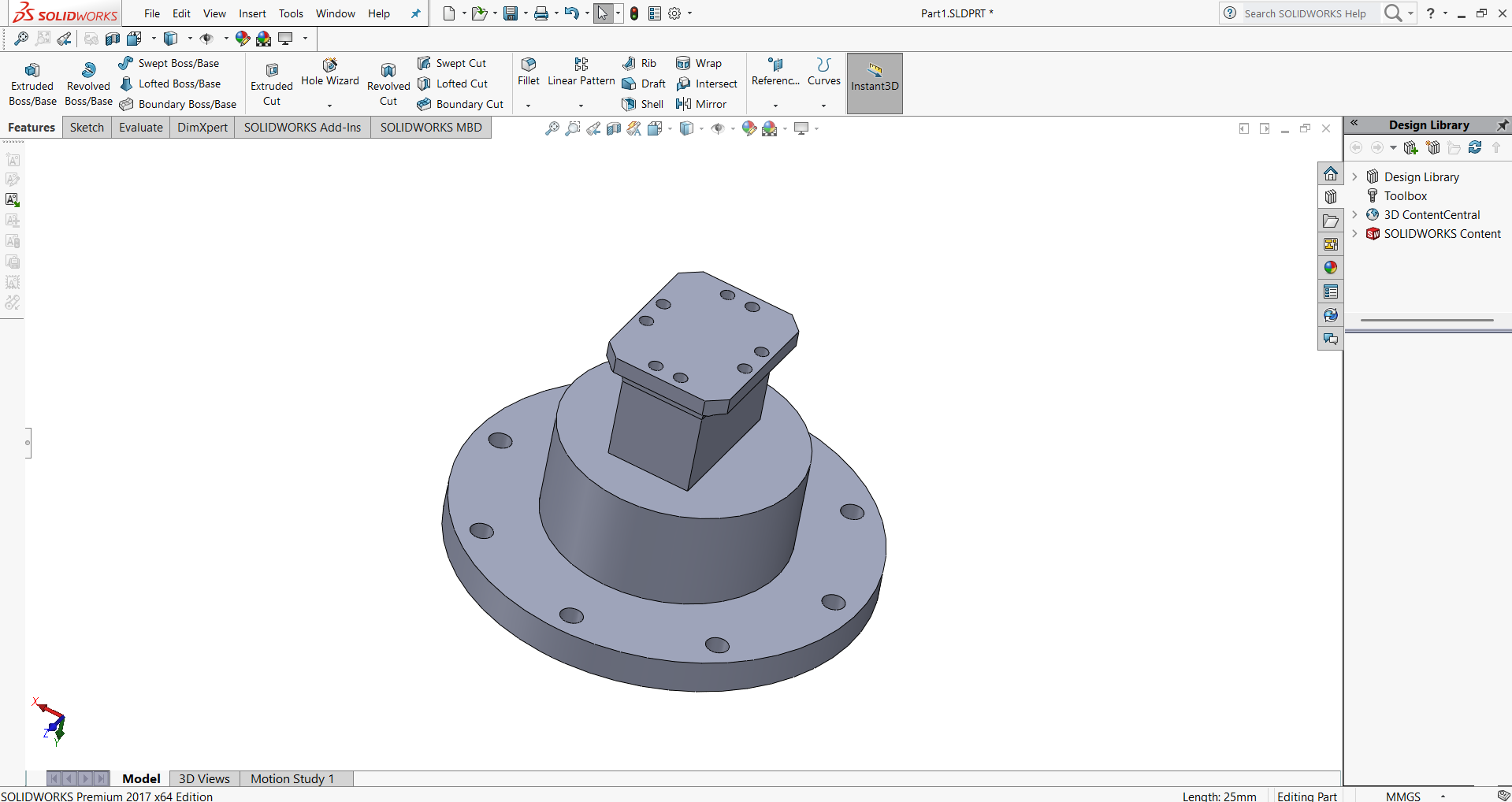Select the Revolved Cut tool
The height and width of the screenshot is (802, 1512).
[388, 84]
